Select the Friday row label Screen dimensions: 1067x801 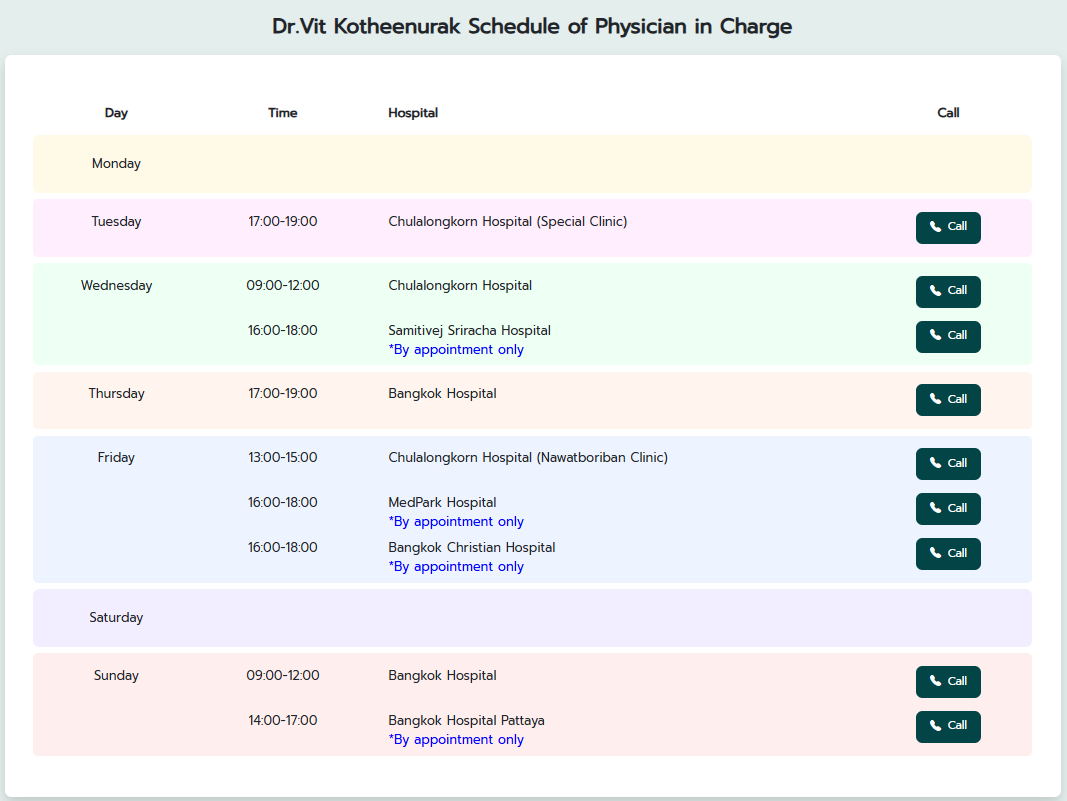pyautogui.click(x=116, y=457)
